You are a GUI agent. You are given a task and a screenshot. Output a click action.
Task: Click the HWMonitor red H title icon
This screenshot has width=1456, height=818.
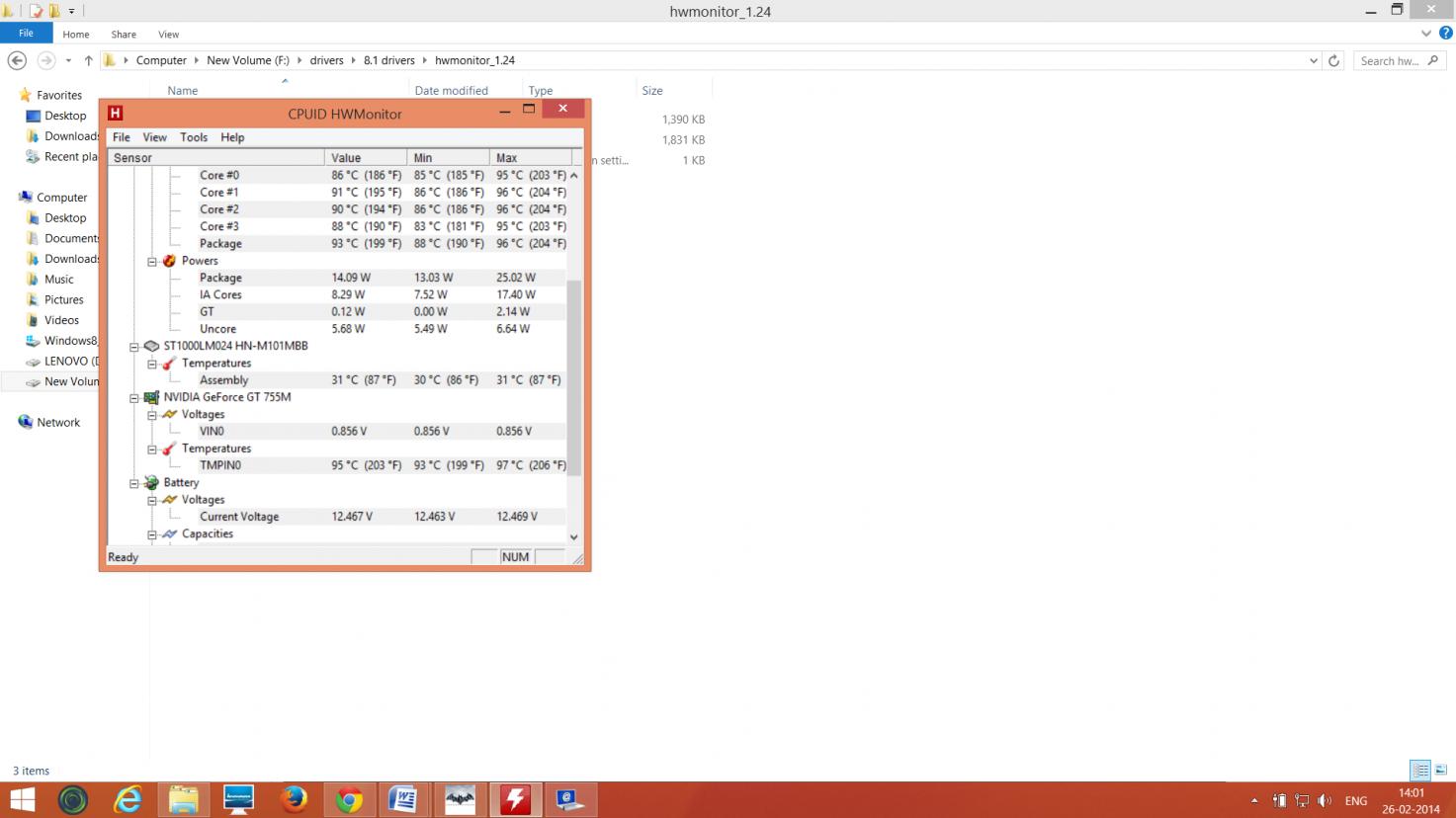tap(116, 114)
